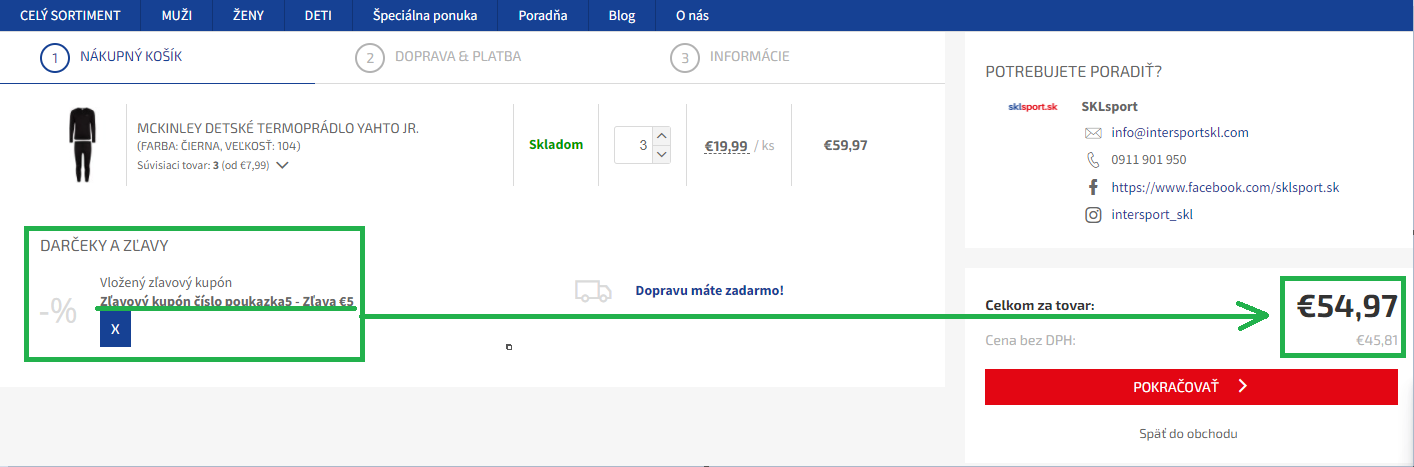Screen dimensions: 1414x467
Task: Open the Poradňa menu item
Action: click(x=543, y=15)
